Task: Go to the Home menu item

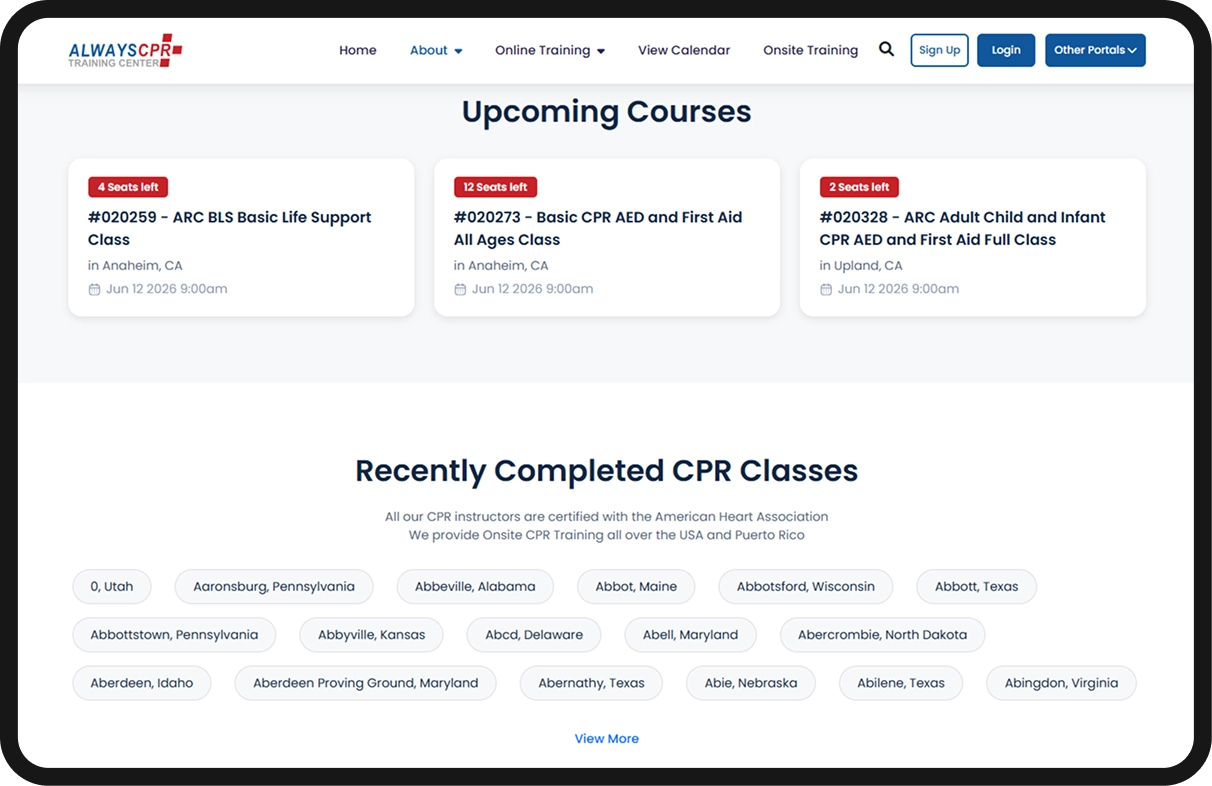Action: 358,50
